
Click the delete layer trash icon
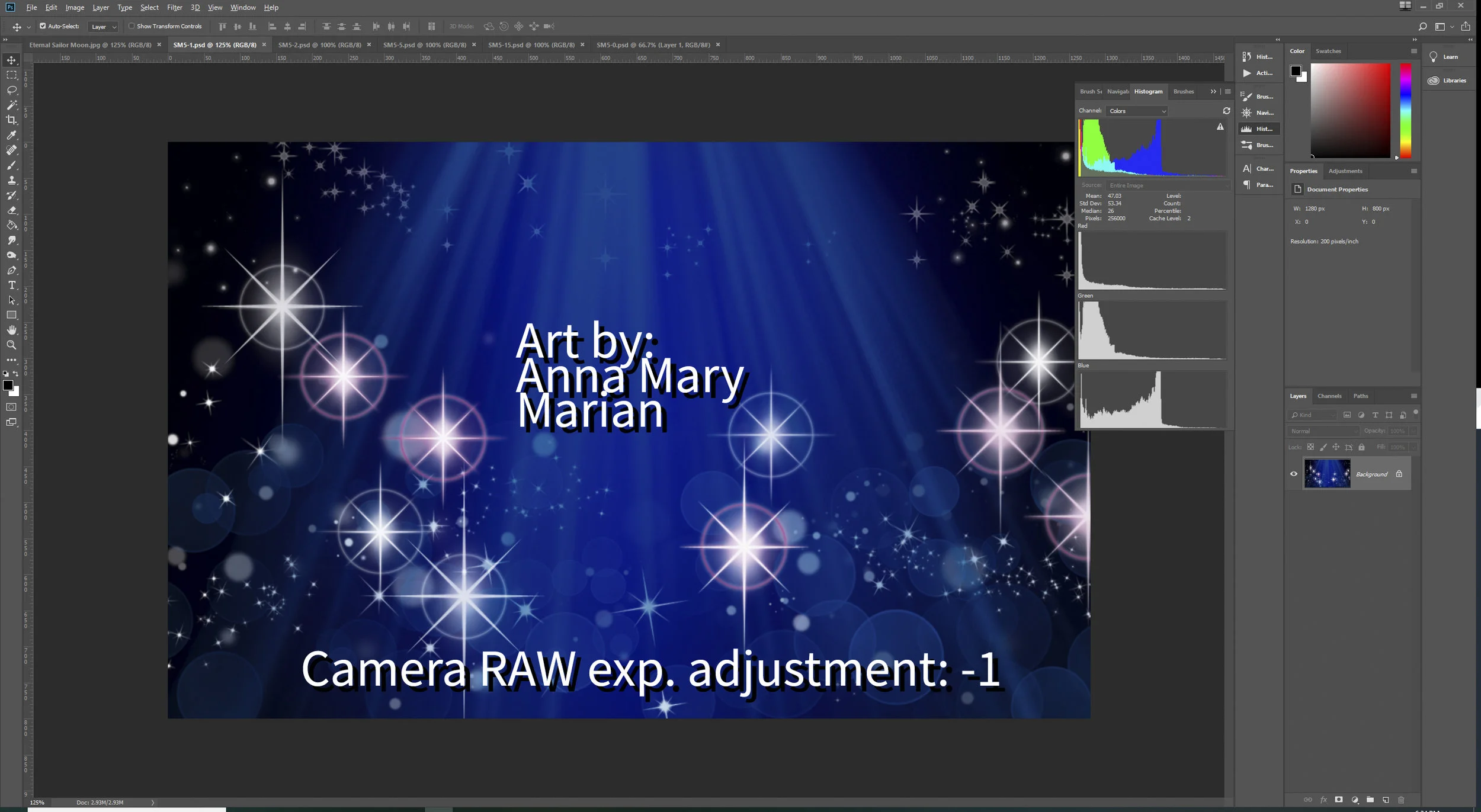[x=1401, y=800]
